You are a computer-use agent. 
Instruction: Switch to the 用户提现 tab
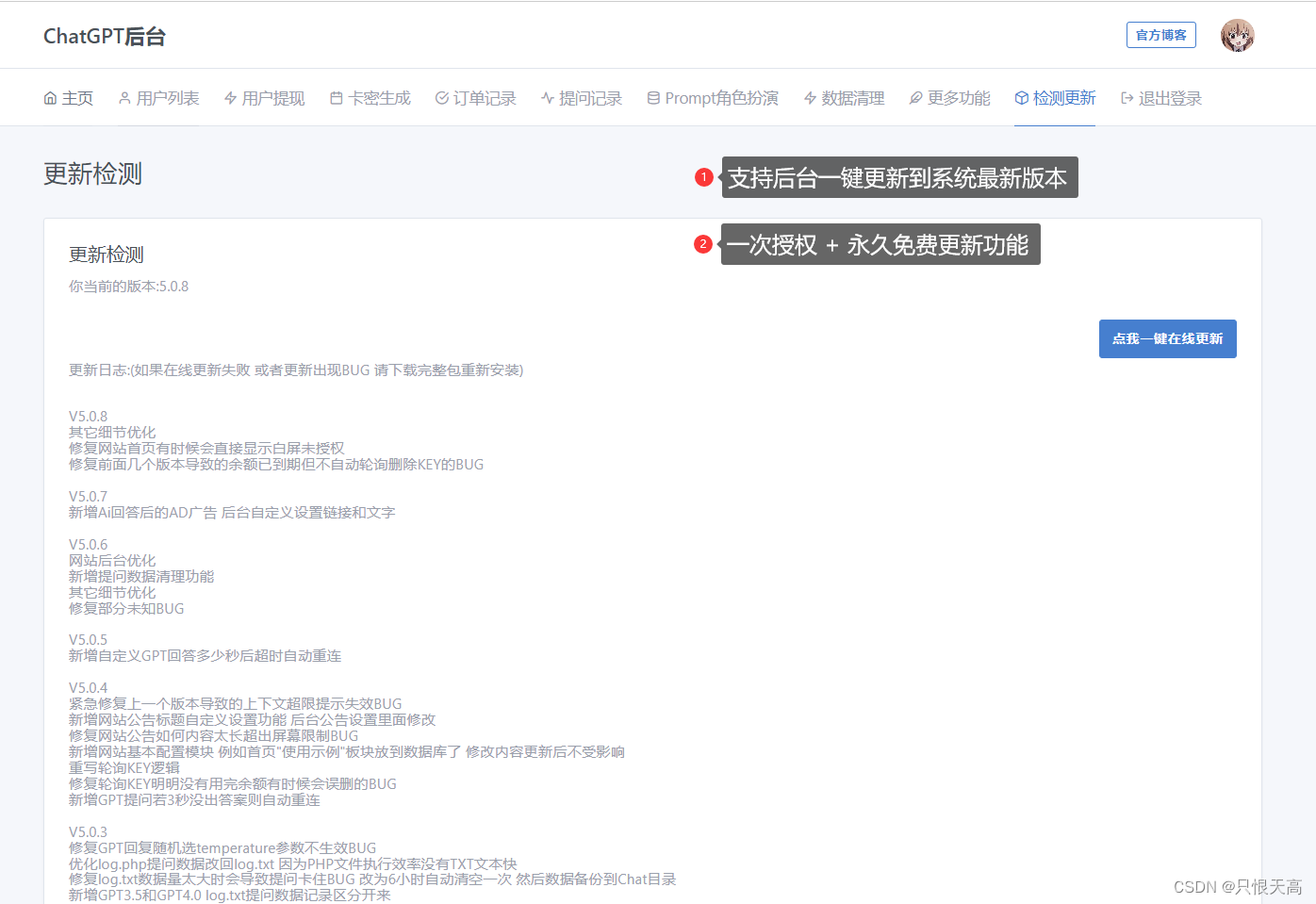tap(265, 98)
